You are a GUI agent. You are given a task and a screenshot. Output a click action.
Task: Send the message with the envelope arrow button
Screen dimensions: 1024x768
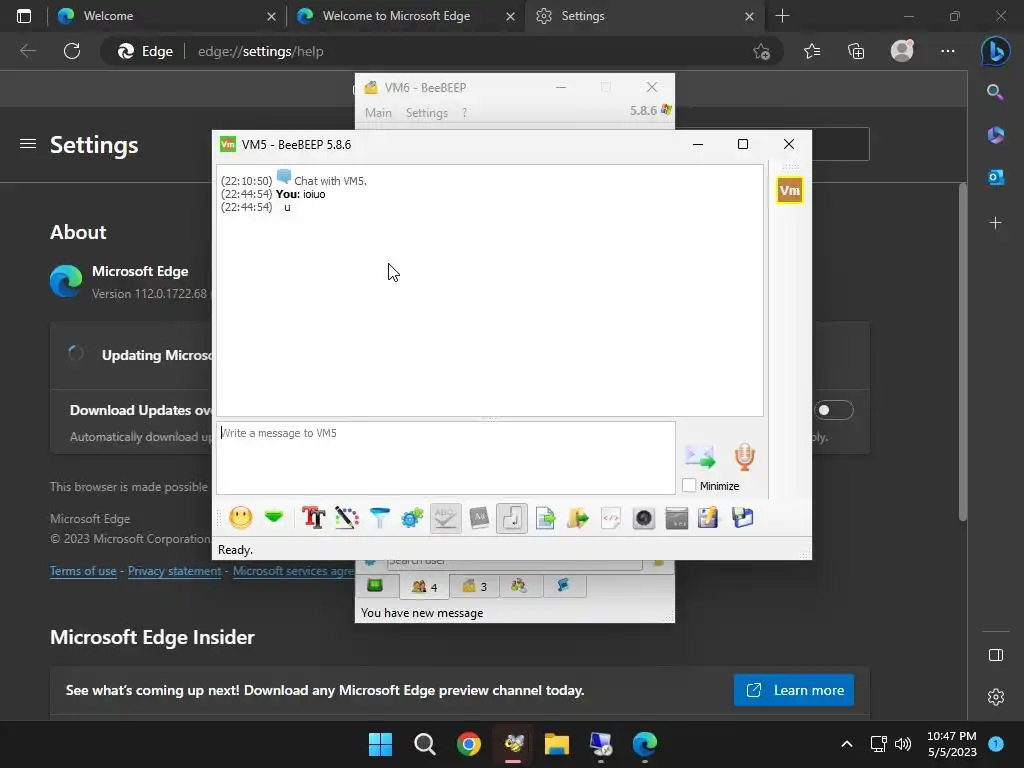pos(700,456)
